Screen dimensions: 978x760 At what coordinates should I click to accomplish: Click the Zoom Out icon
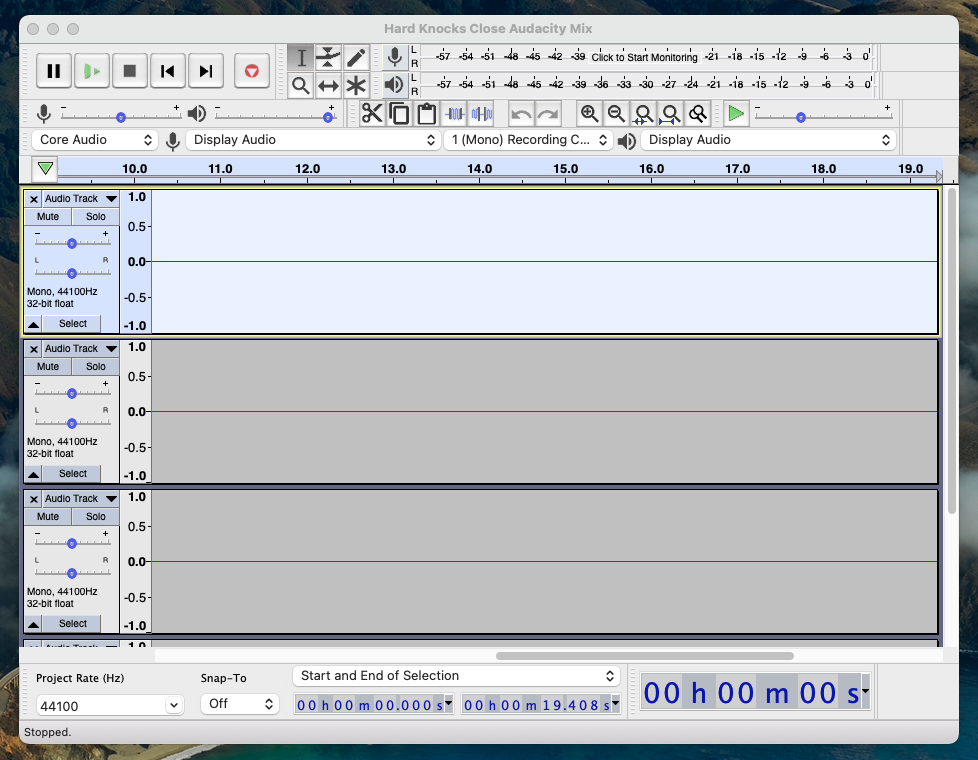(616, 114)
